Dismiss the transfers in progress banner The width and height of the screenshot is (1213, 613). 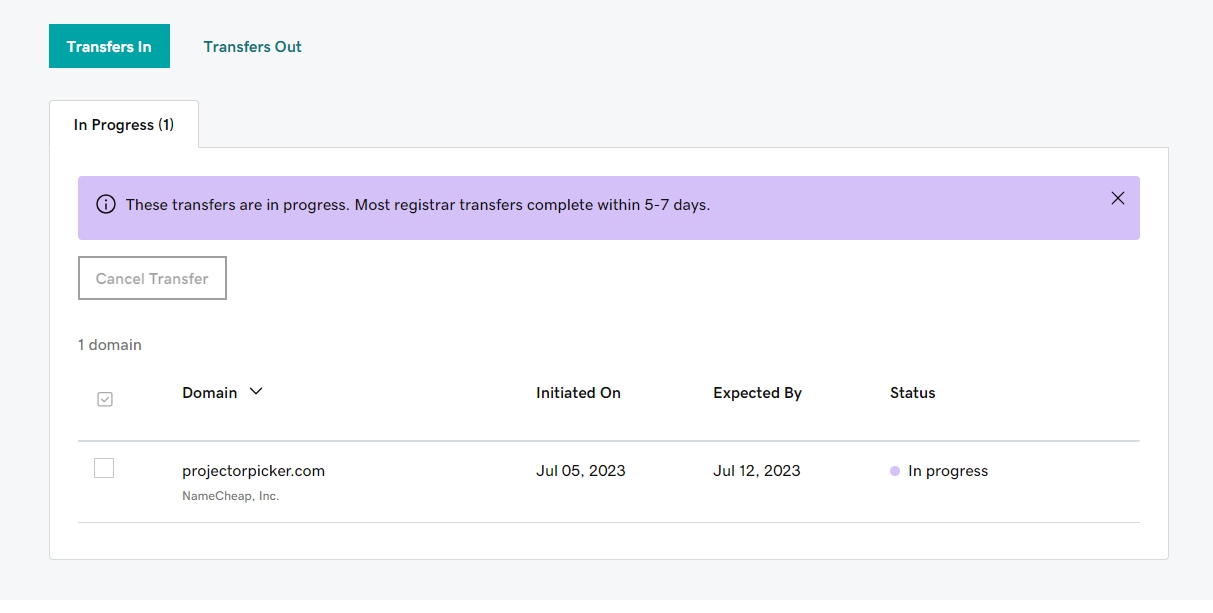pyautogui.click(x=1118, y=198)
